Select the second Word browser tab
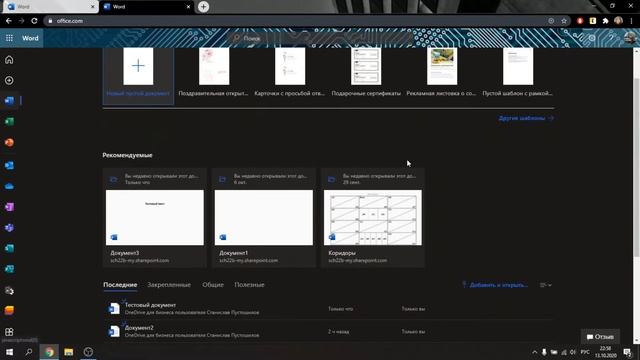The image size is (640, 360). tap(147, 7)
